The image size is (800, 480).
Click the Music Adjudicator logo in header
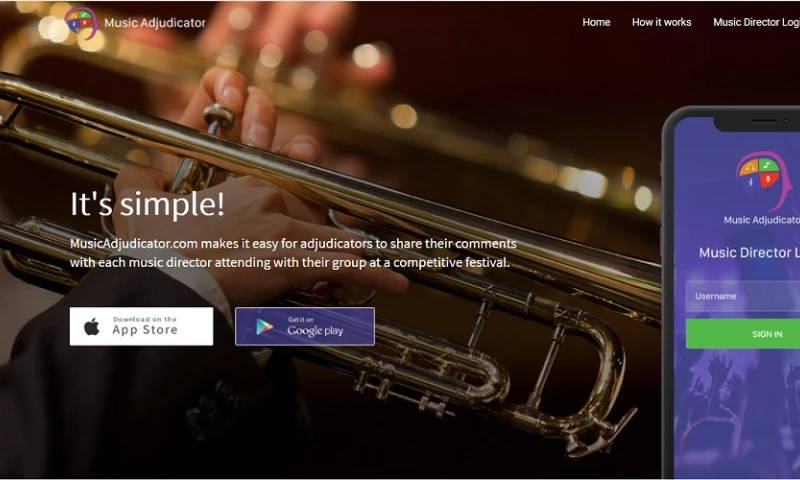point(82,23)
